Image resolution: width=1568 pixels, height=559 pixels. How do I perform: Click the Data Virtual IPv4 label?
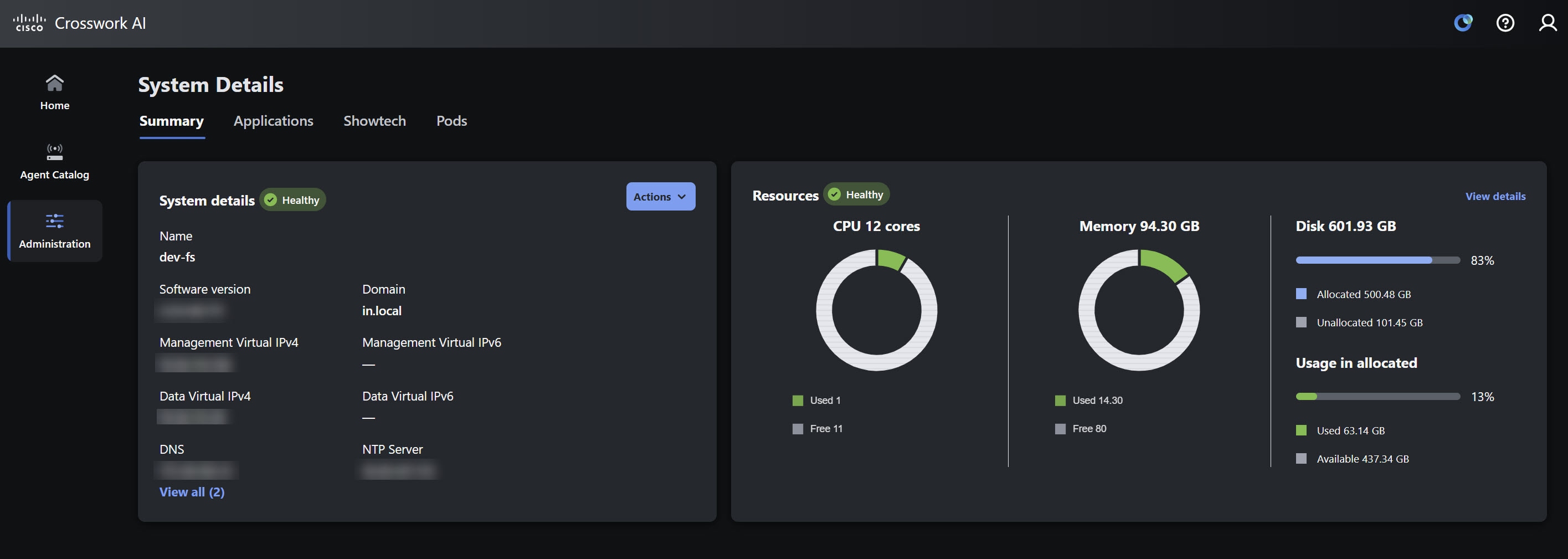point(205,396)
